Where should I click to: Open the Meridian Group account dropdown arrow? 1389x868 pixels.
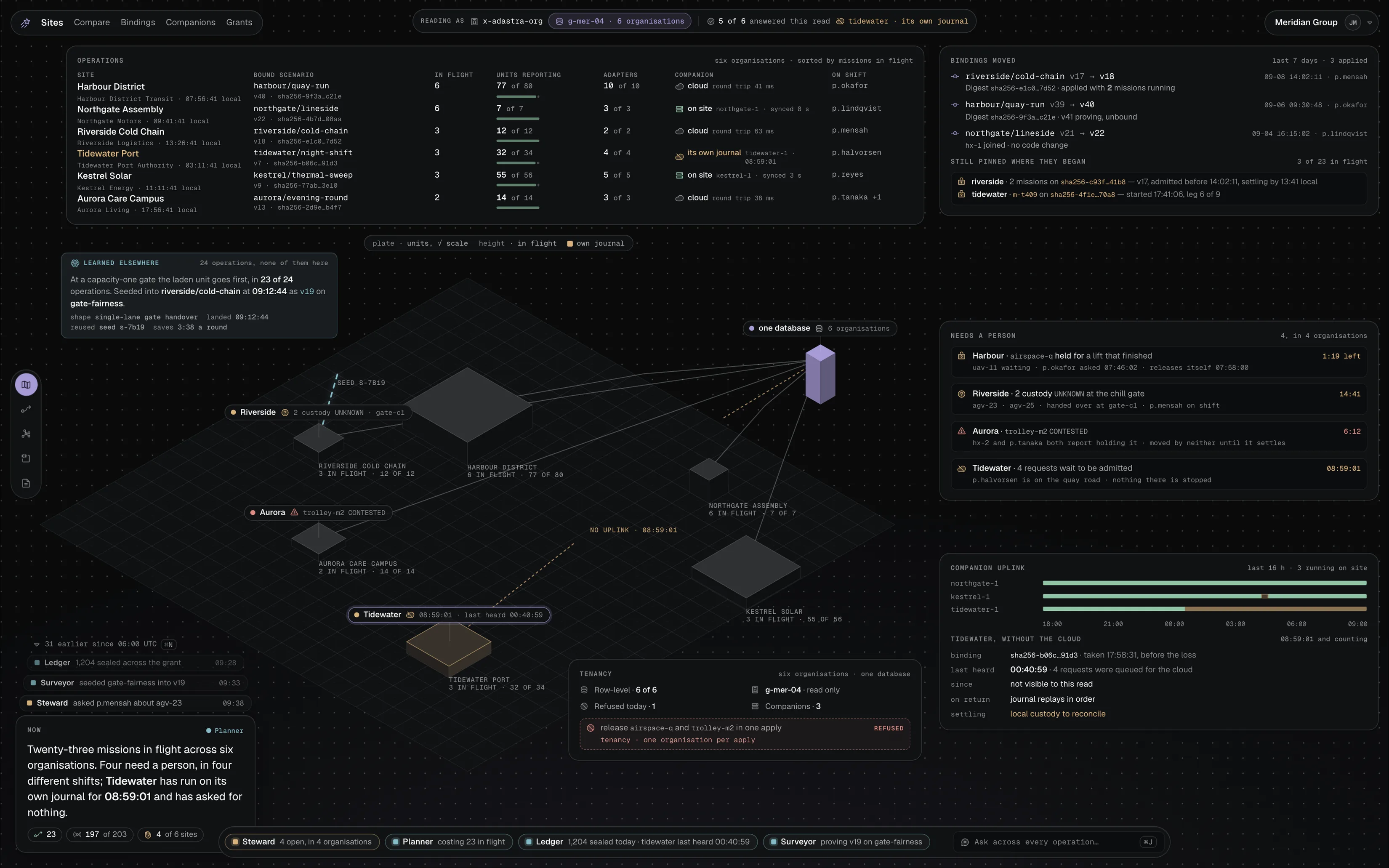pyautogui.click(x=1370, y=23)
